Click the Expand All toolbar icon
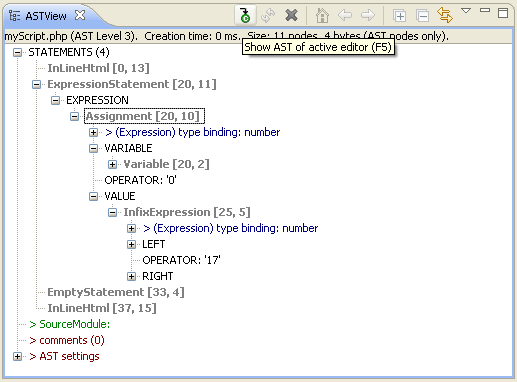 399,16
